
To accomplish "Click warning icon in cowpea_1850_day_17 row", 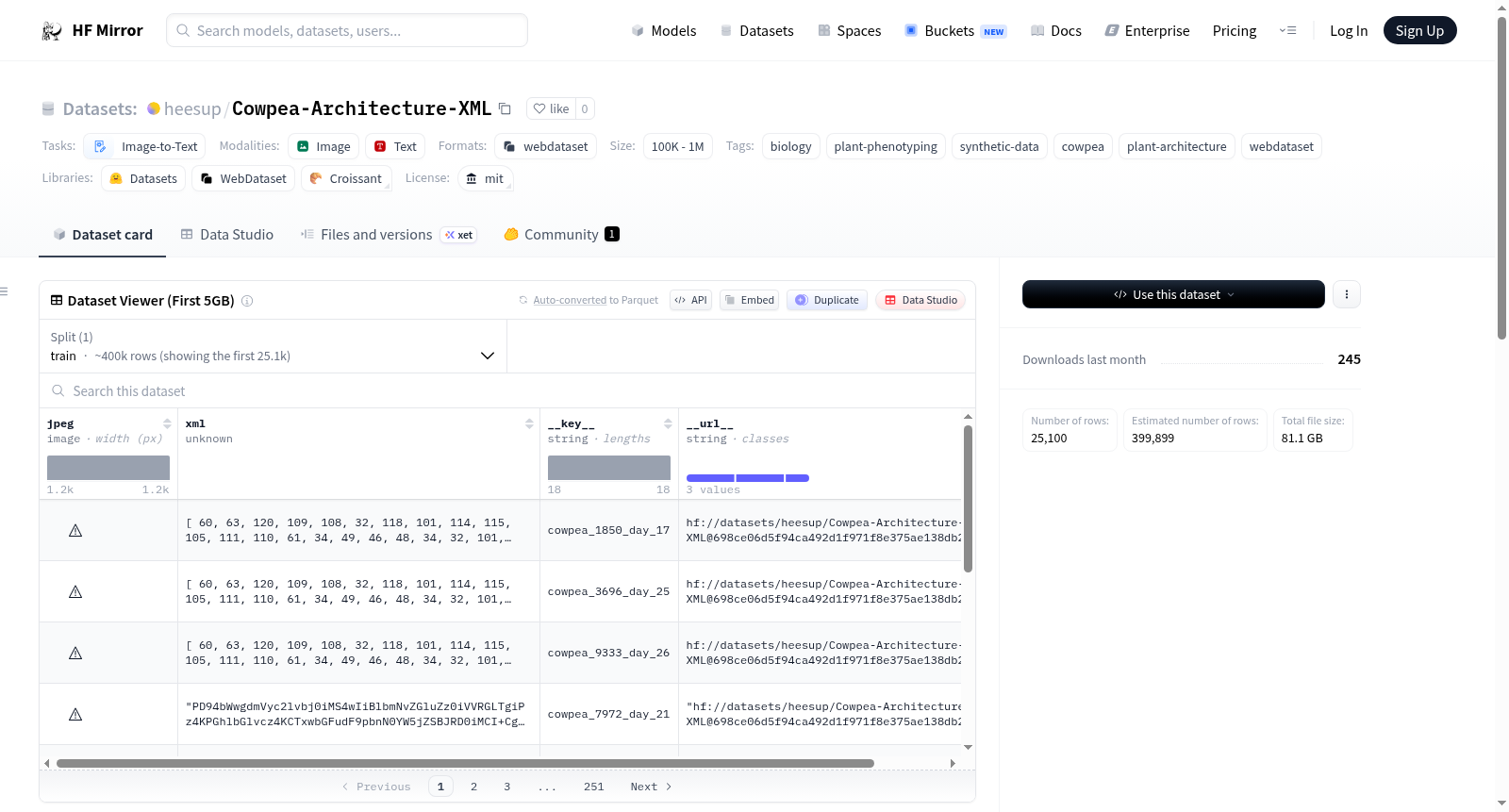I will coord(75,530).
